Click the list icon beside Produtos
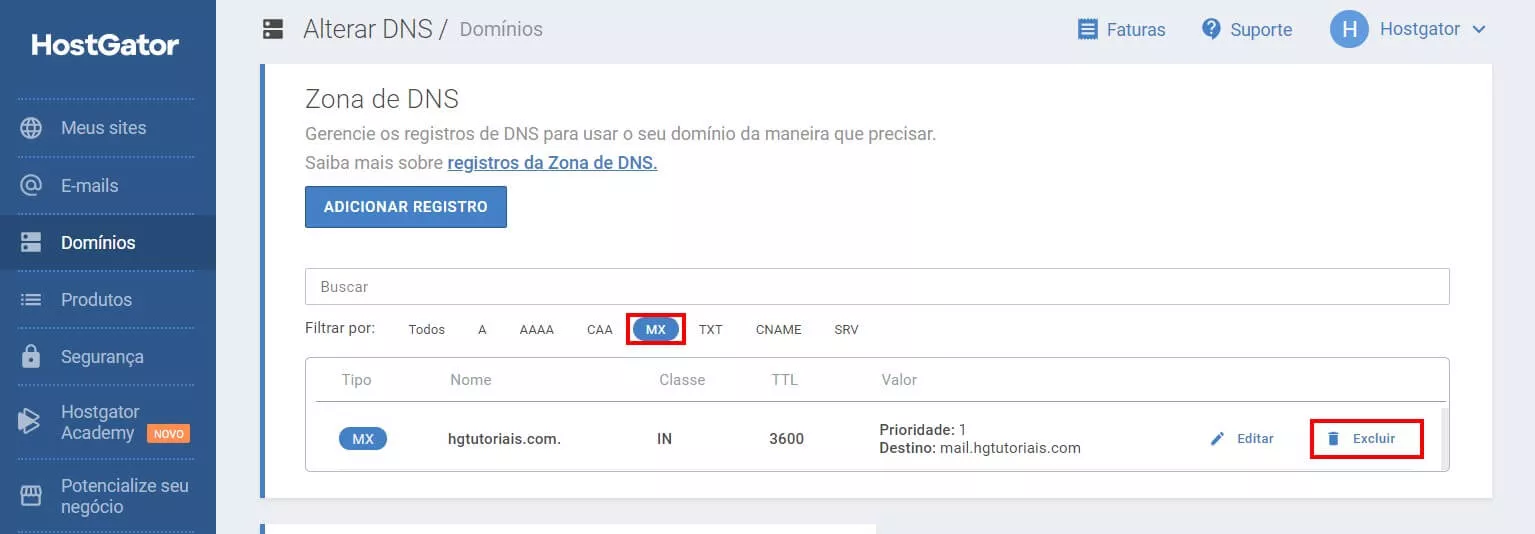This screenshot has height=534, width=1535. tap(31, 299)
